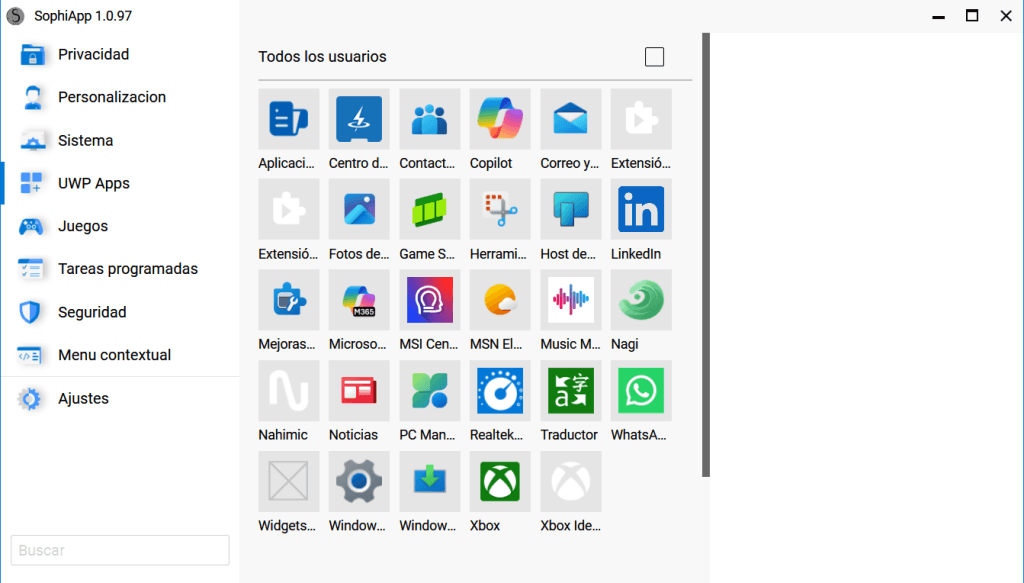Click the Noticias app tile
Screen dimensions: 1024x583
[x=359, y=390]
